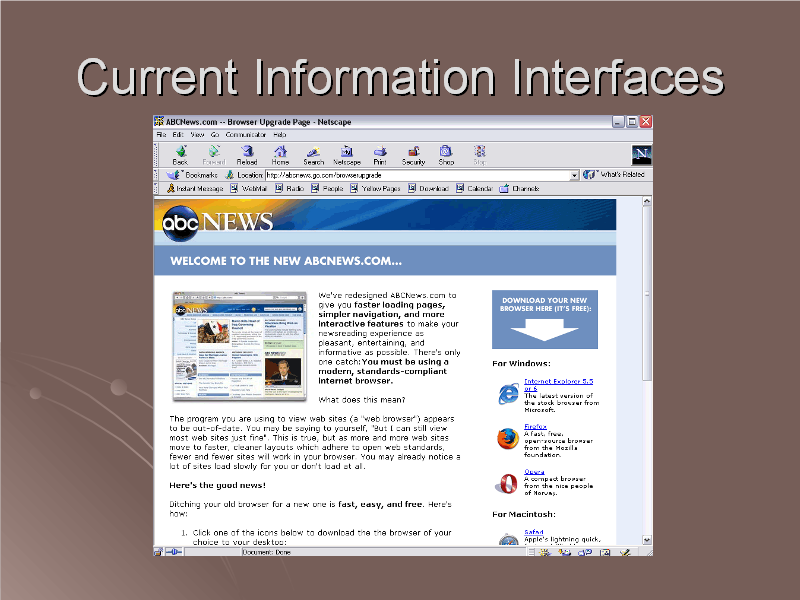Viewport: 800px width, 600px height.
Task: Click the 'For Macintosh:' heading
Action: pos(524,514)
